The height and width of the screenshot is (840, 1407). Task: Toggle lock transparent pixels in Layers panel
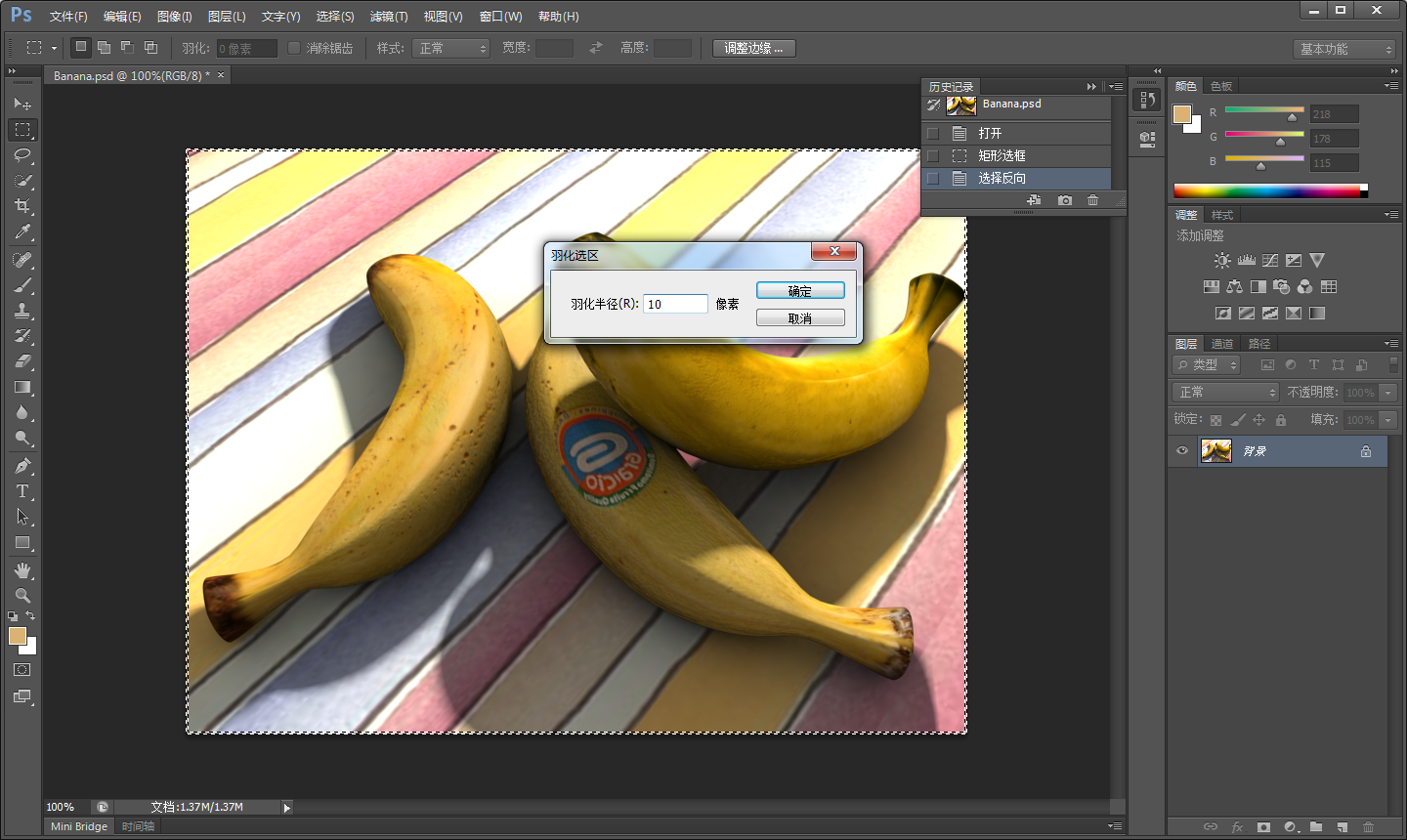coord(1215,420)
